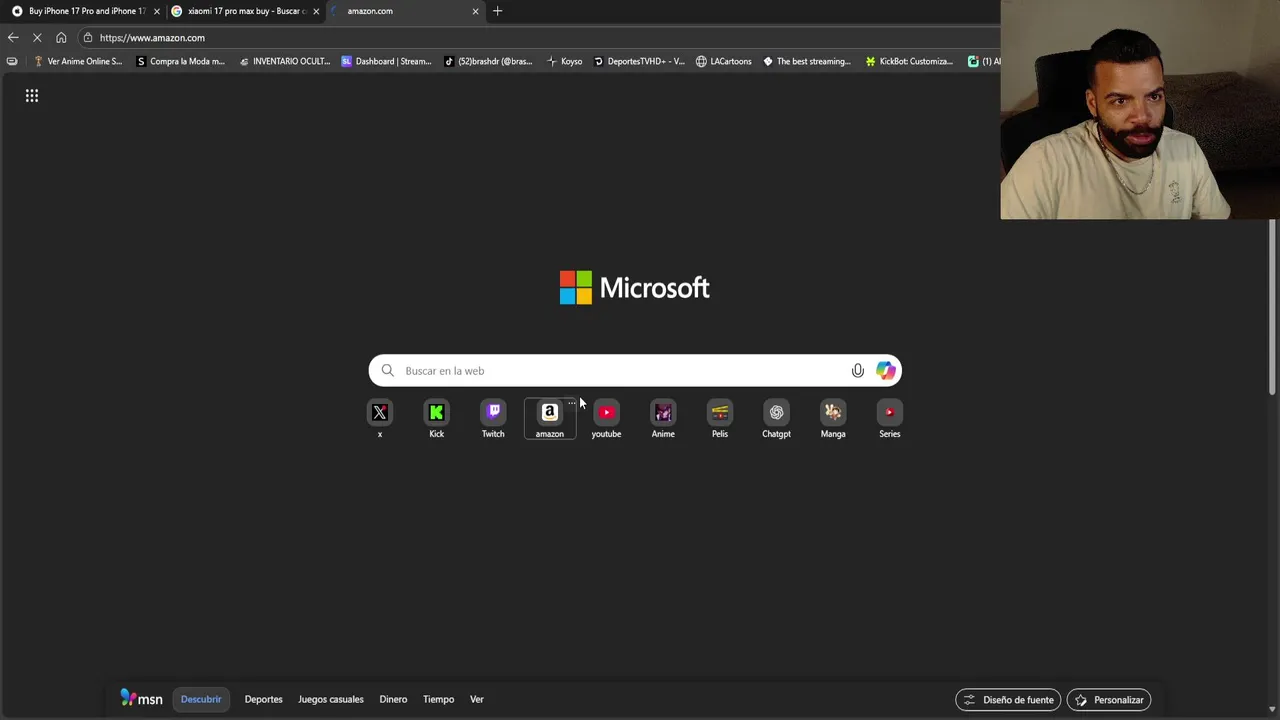Open the youtube quick link tile
Image resolution: width=1280 pixels, height=720 pixels.
click(606, 419)
